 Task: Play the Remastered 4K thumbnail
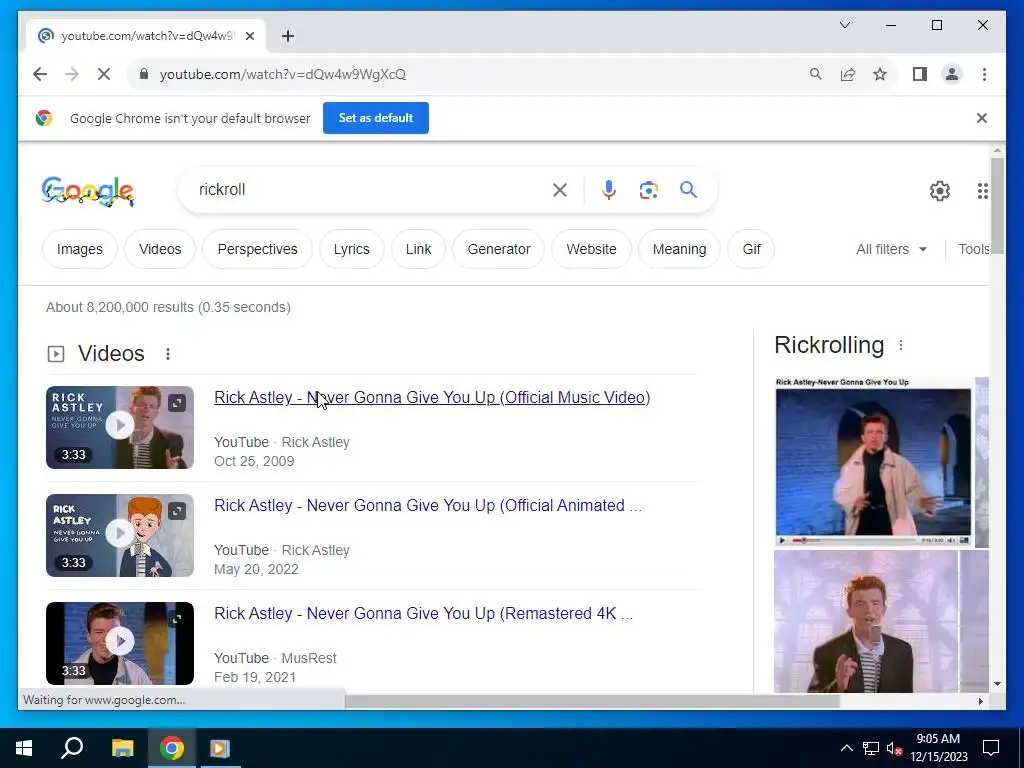click(x=120, y=641)
